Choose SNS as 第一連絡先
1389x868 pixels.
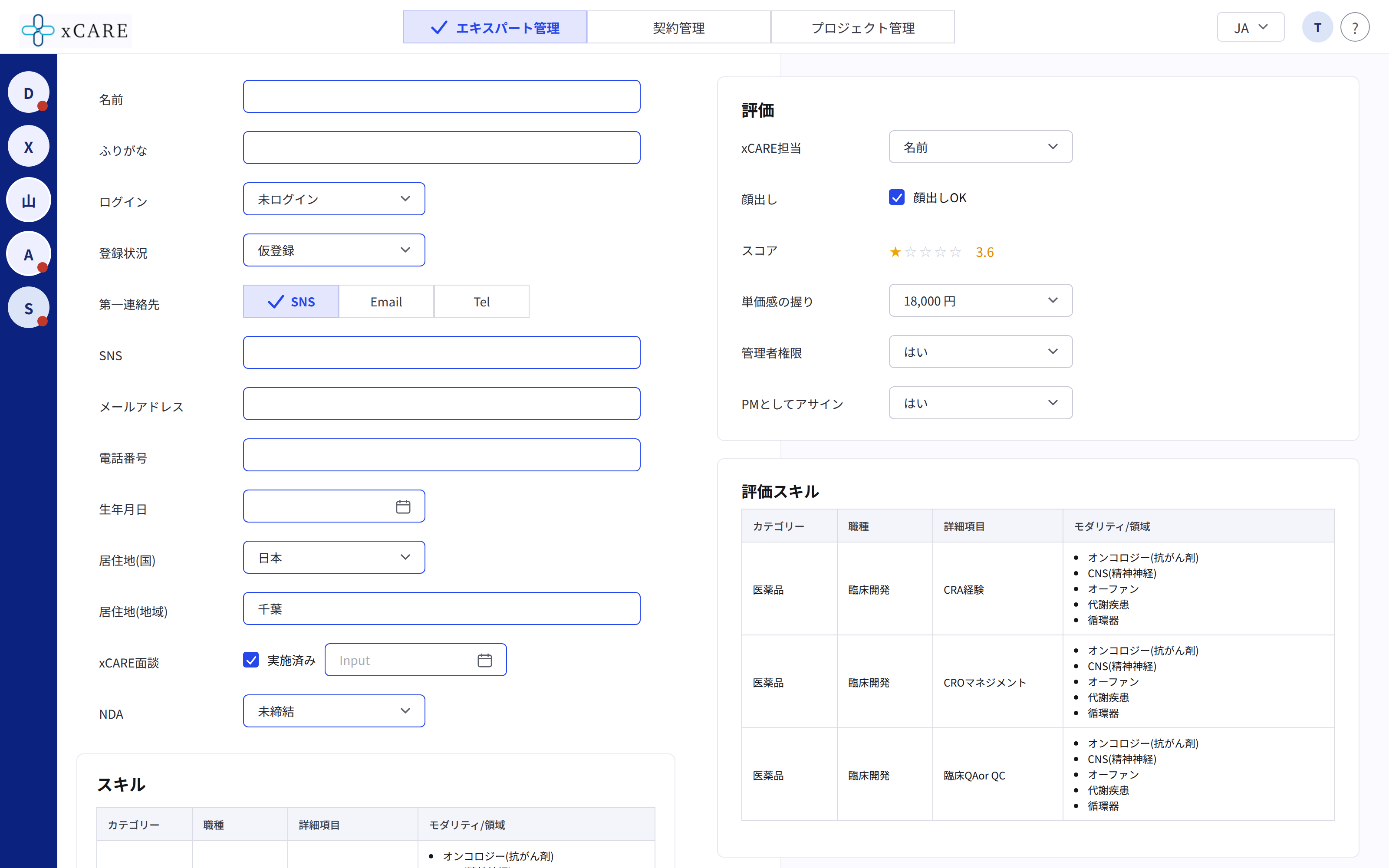(291, 301)
